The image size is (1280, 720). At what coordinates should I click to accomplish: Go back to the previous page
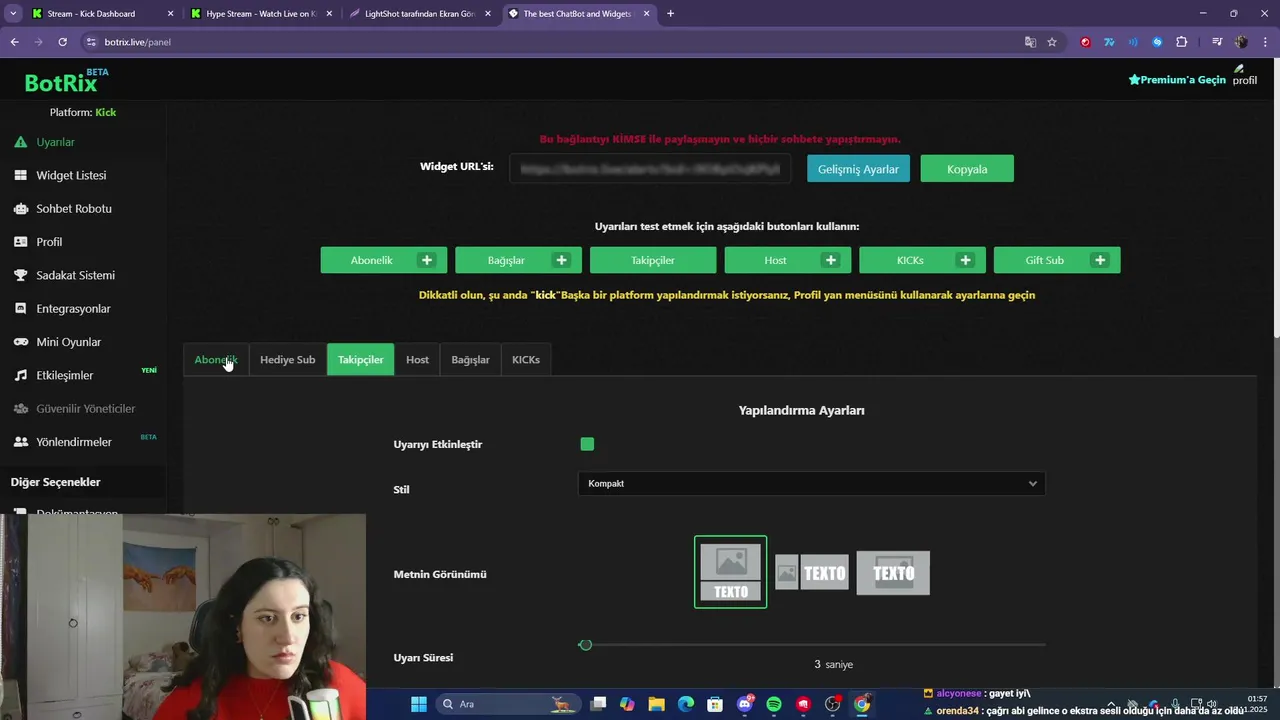[x=14, y=42]
